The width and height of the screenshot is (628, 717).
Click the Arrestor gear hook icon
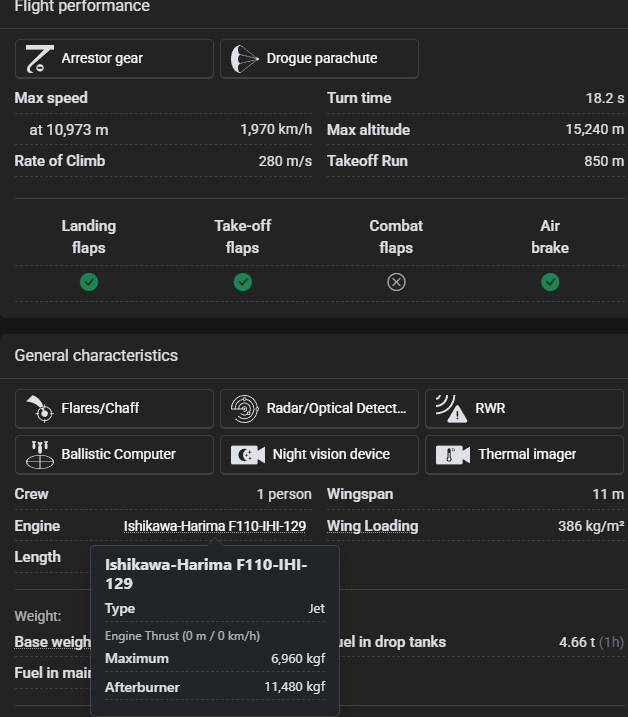coord(39,59)
